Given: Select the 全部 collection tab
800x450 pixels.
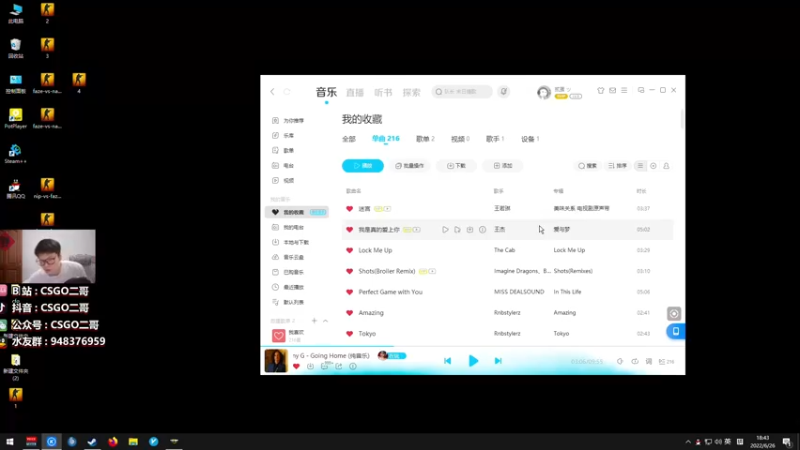Looking at the screenshot, I should tap(349, 139).
